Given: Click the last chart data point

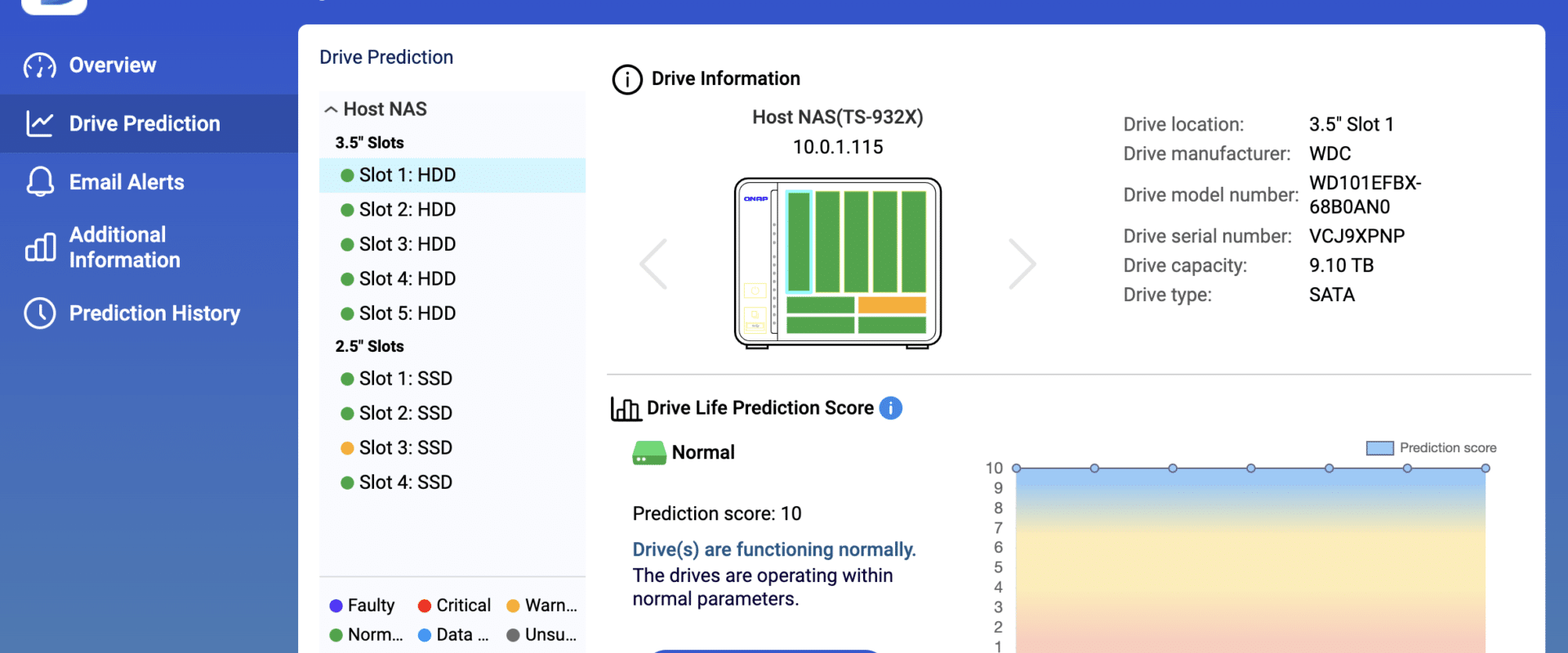Looking at the screenshot, I should [x=1486, y=469].
